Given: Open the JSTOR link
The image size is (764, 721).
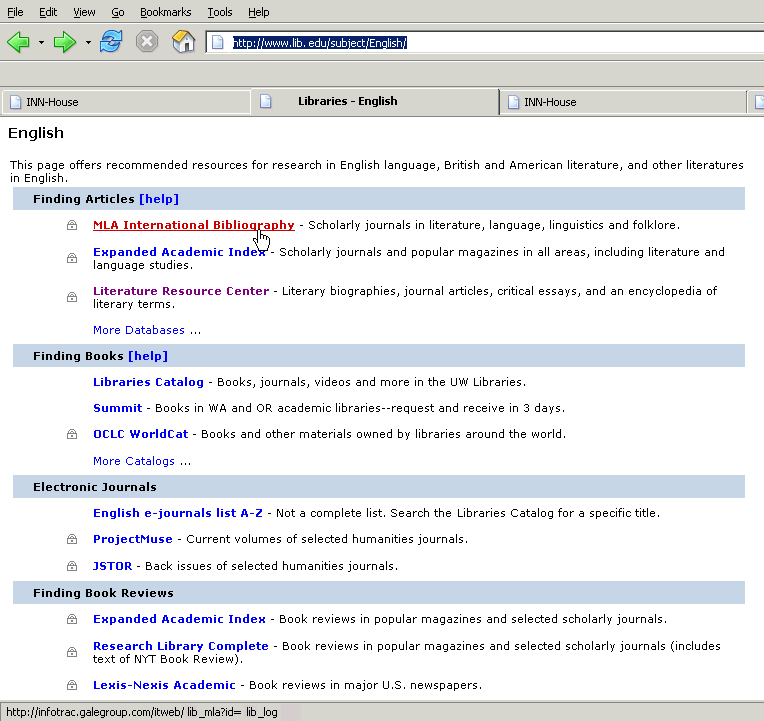Looking at the screenshot, I should [112, 566].
